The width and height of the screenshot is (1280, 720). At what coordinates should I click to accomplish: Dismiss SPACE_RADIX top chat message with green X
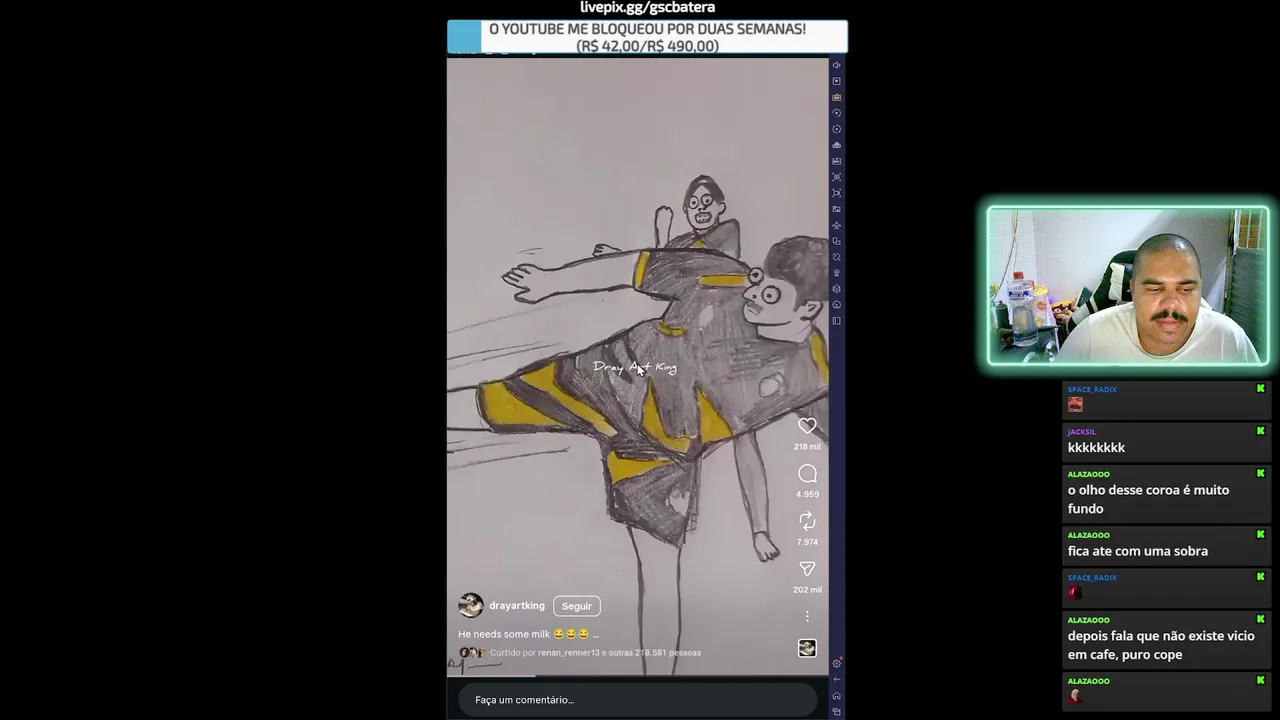(x=1260, y=389)
